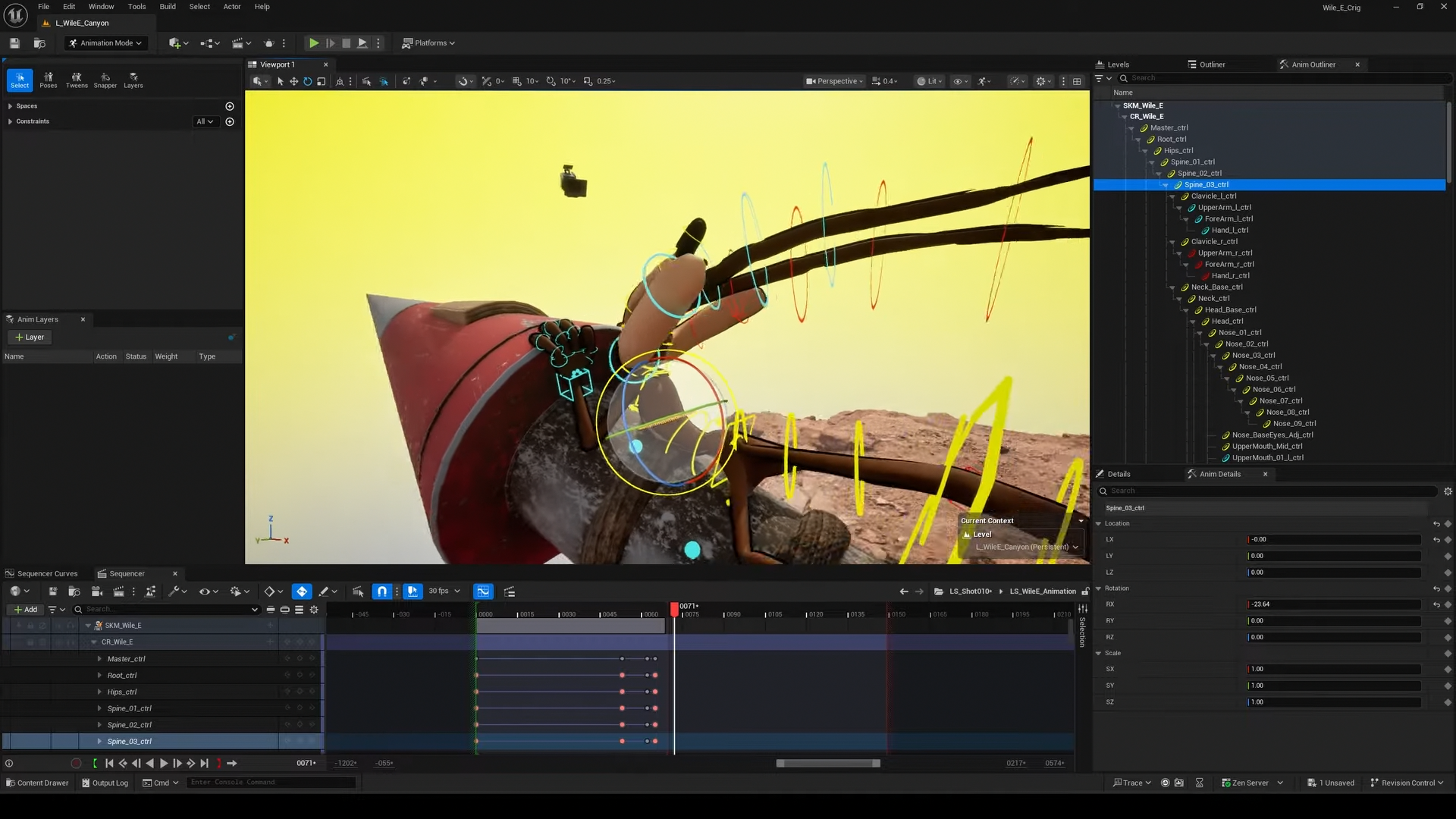Add a new anim Layer
This screenshot has height=819, width=1456.
(30, 337)
